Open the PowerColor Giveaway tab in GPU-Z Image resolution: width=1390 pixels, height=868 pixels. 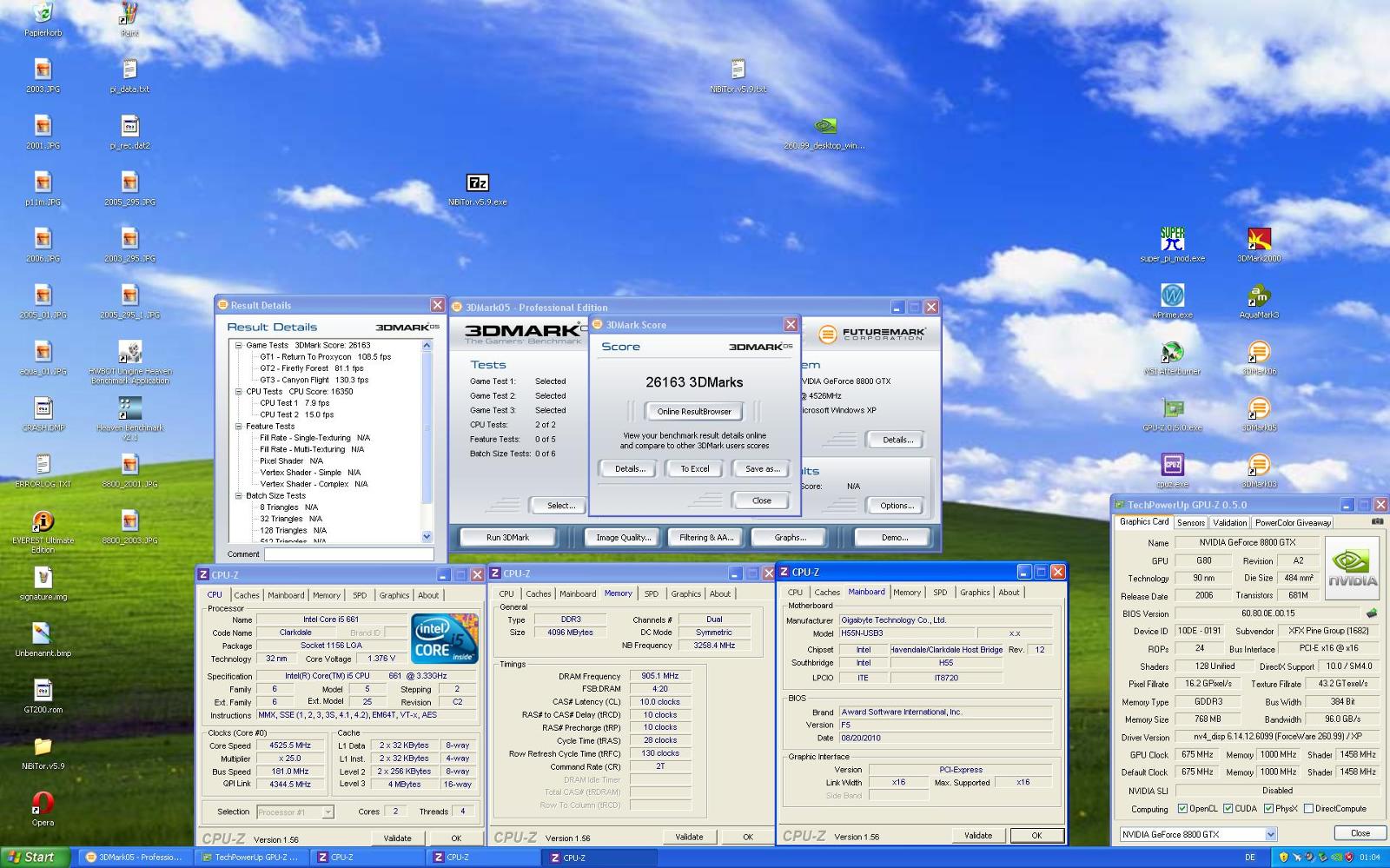click(1293, 523)
